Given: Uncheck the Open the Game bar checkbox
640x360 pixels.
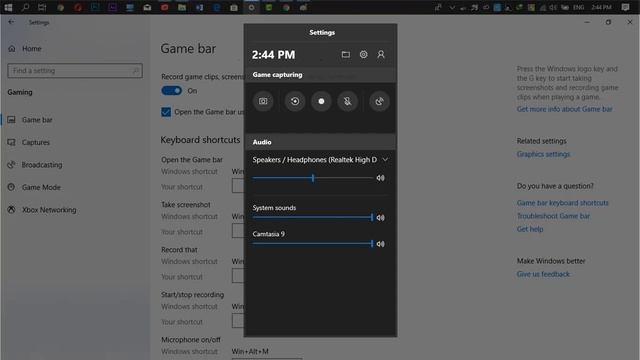Looking at the screenshot, I should point(166,112).
